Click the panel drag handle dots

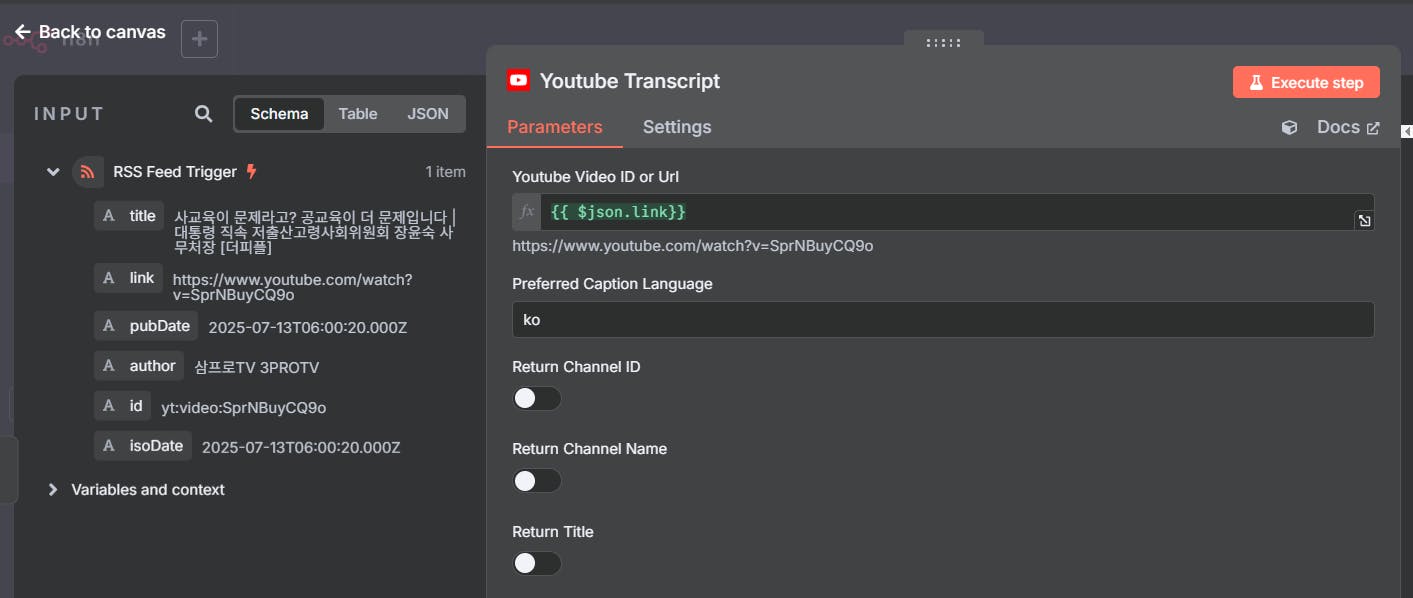(x=944, y=43)
